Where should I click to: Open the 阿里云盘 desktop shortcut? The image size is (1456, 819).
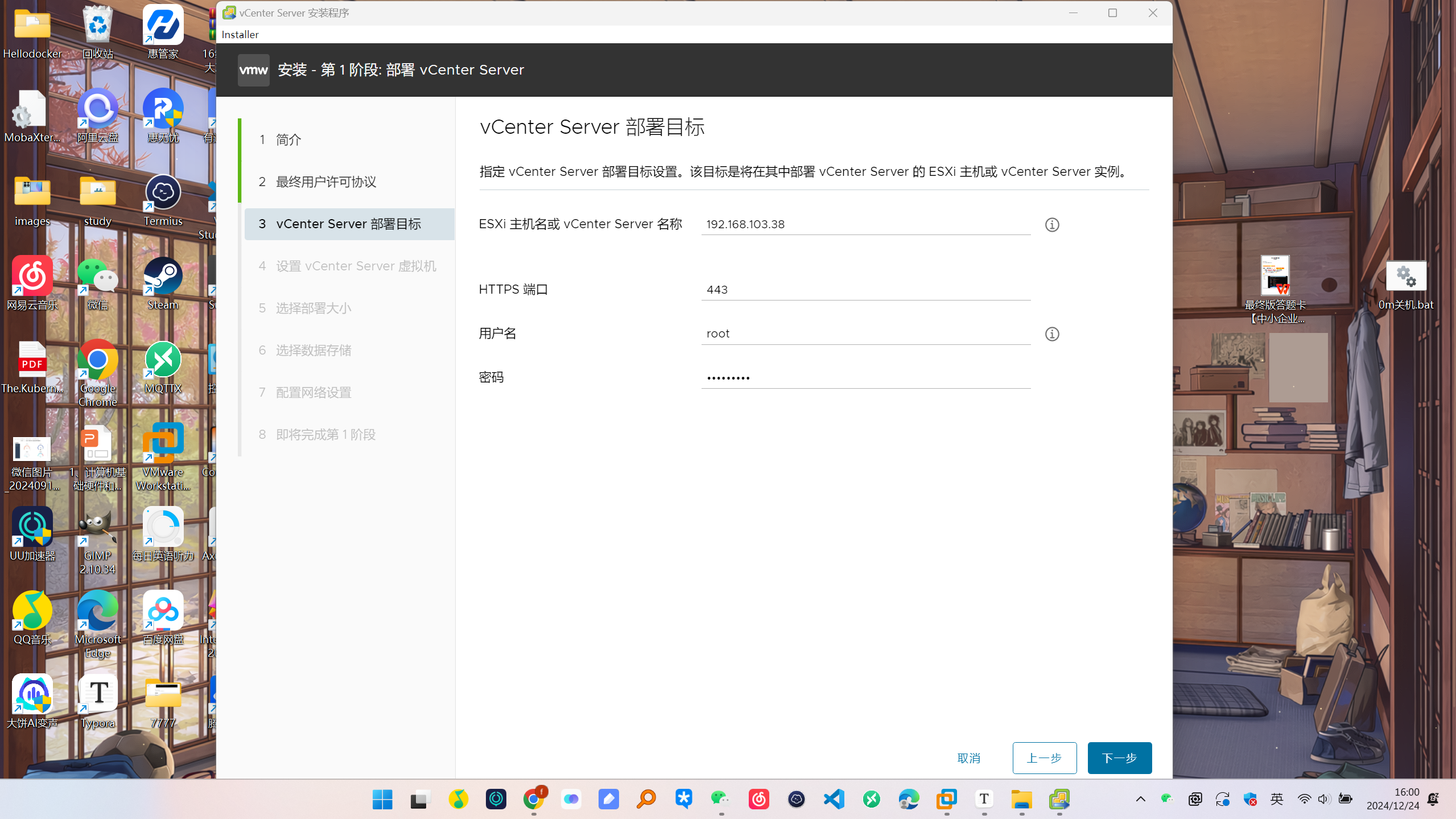tap(98, 117)
